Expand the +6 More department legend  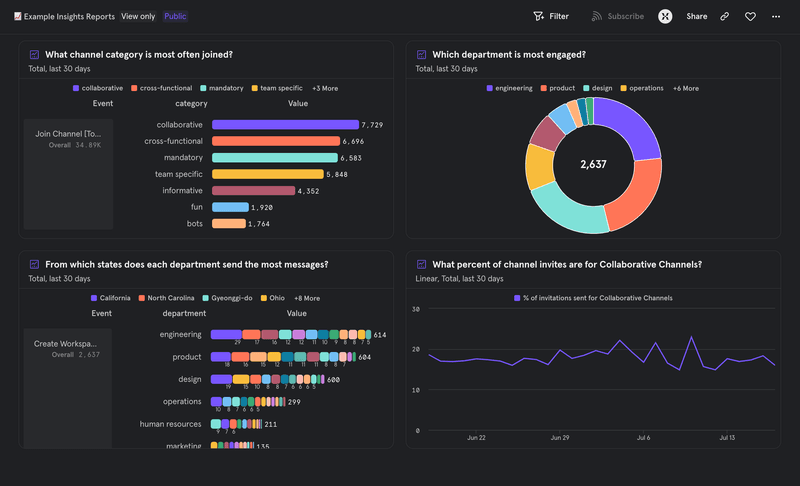click(x=685, y=88)
